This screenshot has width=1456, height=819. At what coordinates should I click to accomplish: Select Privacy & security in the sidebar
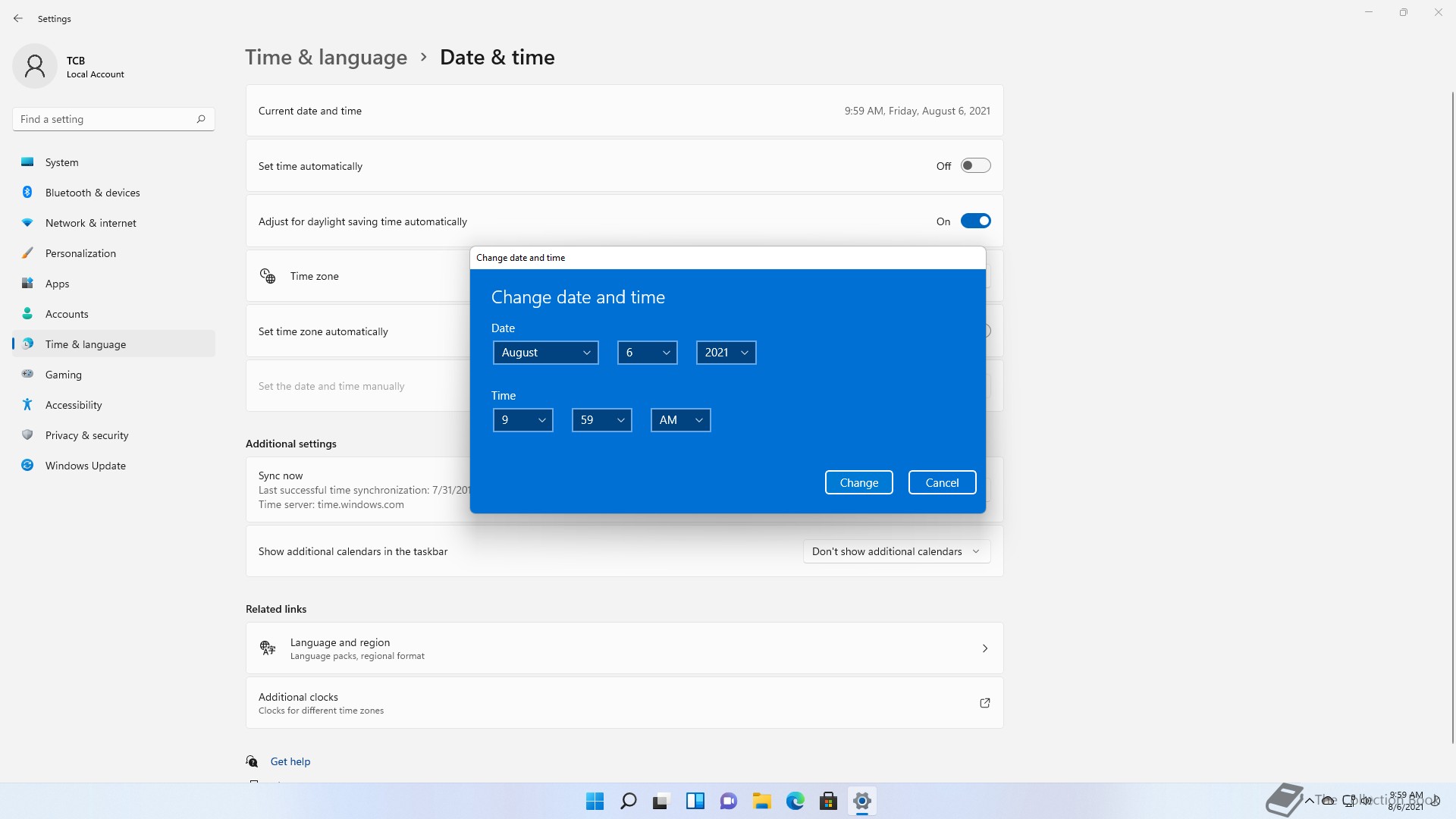point(86,435)
